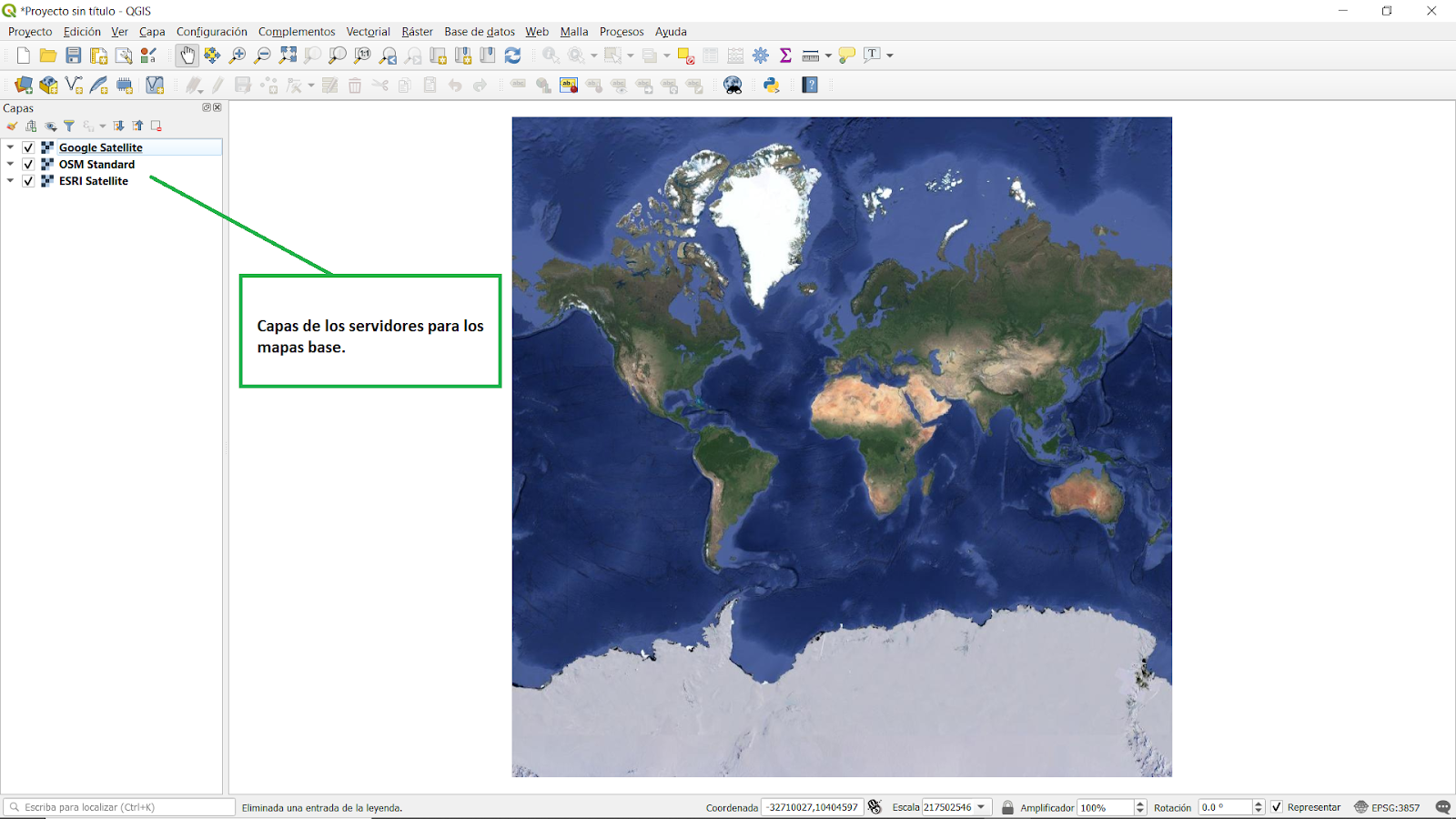
Task: Open the Statistical Summary panel
Action: coord(784,55)
